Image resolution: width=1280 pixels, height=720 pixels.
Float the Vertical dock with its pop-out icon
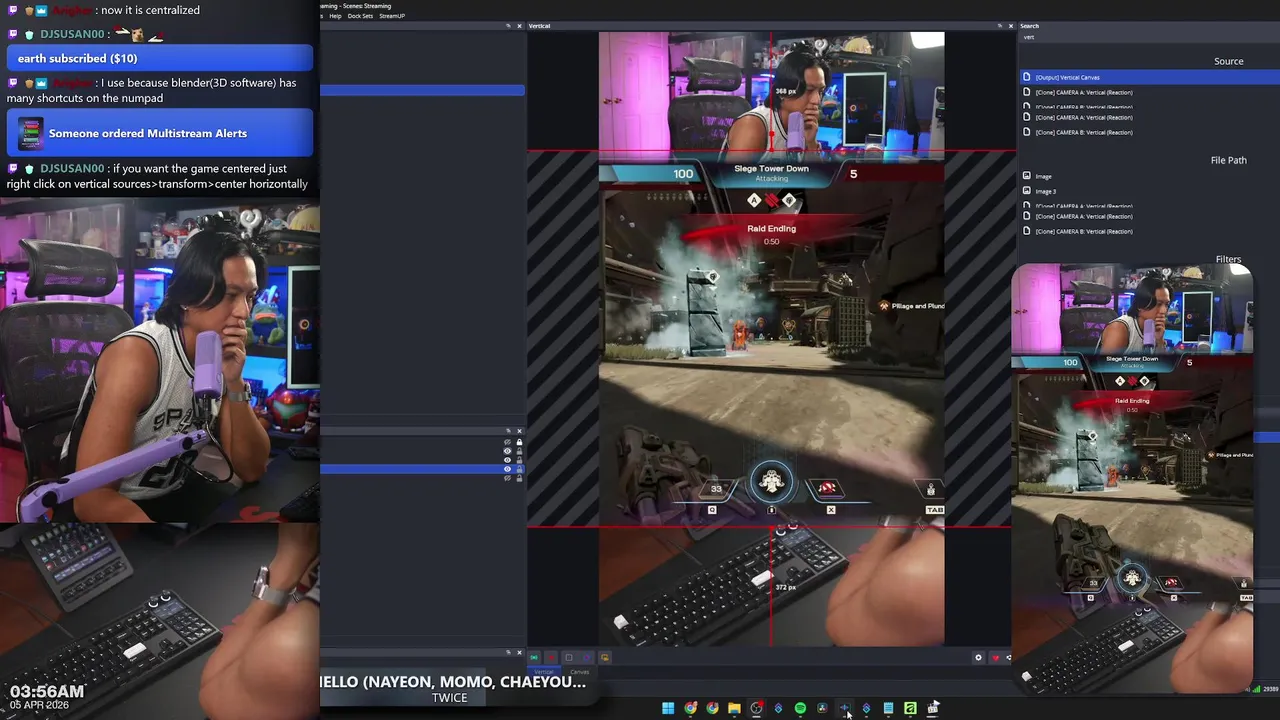coord(999,25)
